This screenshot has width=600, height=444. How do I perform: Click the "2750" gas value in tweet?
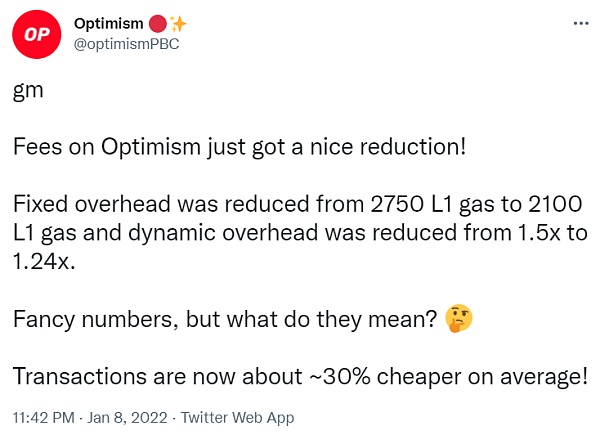(397, 206)
